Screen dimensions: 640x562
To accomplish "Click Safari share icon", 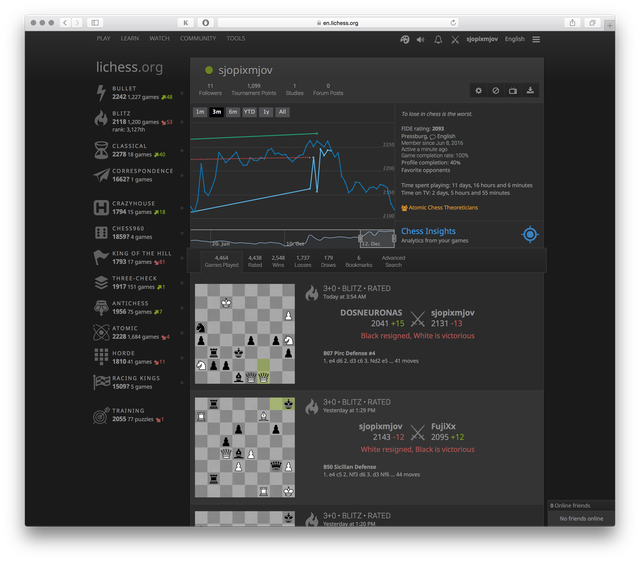I will click(572, 23).
